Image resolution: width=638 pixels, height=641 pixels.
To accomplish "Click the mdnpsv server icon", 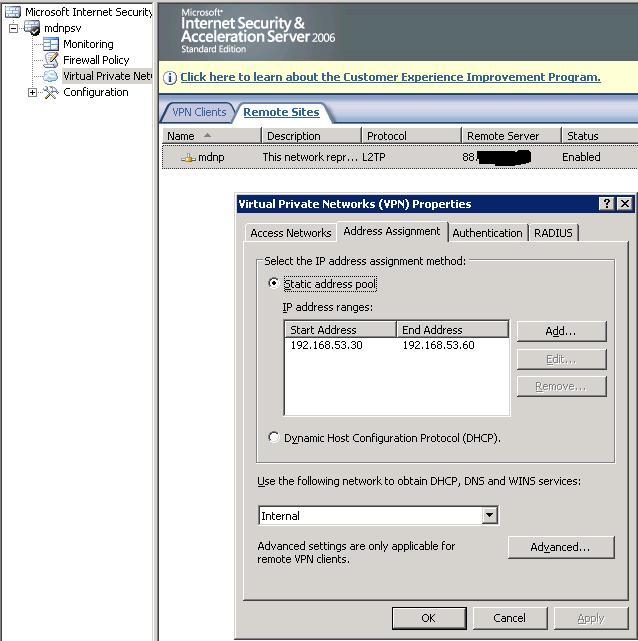I will [32, 28].
